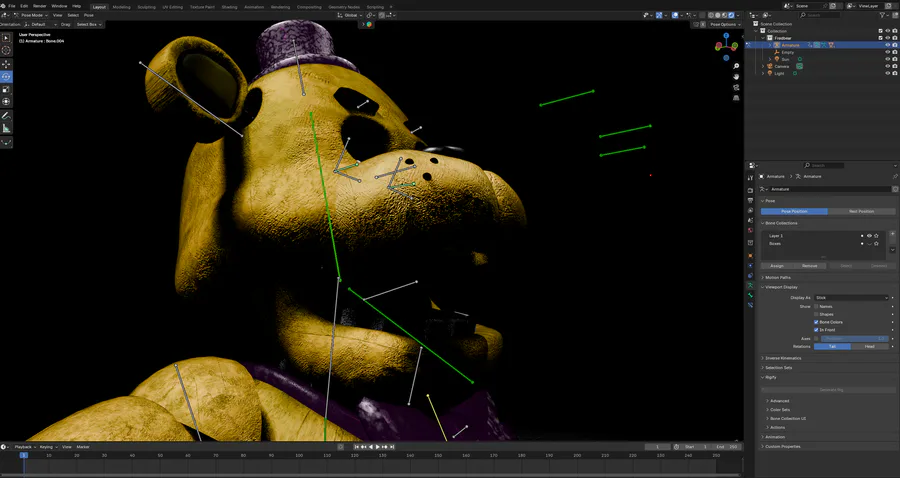The width and height of the screenshot is (900, 478).
Task: Uncheck the Bone Colors checkbox
Action: pos(816,322)
